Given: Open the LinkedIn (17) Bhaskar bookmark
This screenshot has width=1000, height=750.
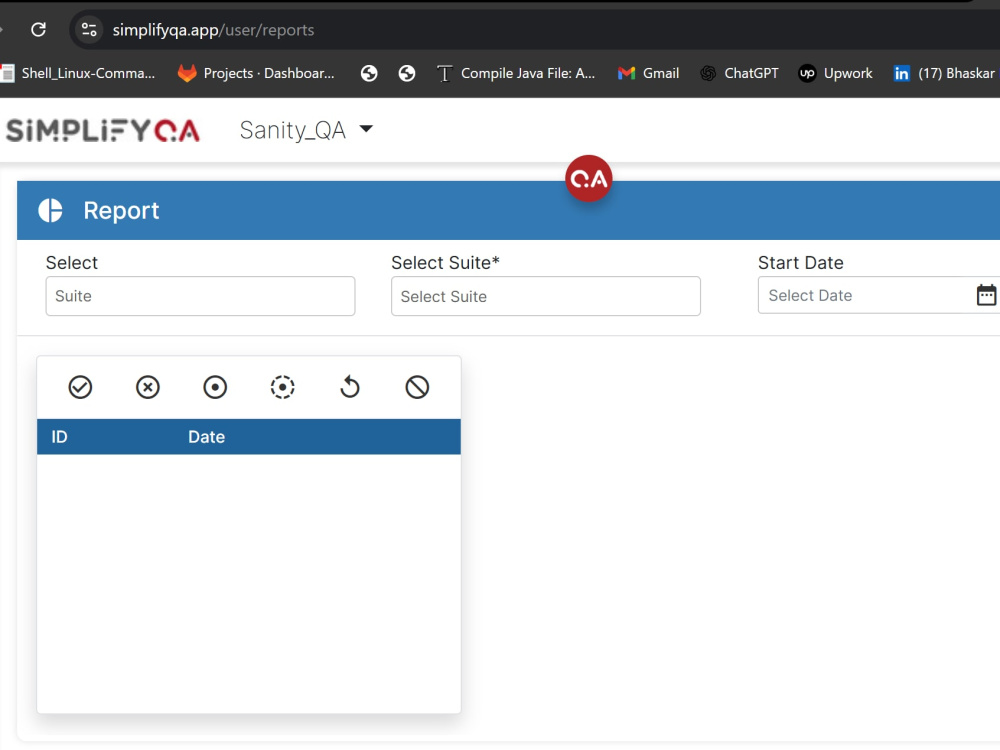Looking at the screenshot, I should click(x=944, y=73).
